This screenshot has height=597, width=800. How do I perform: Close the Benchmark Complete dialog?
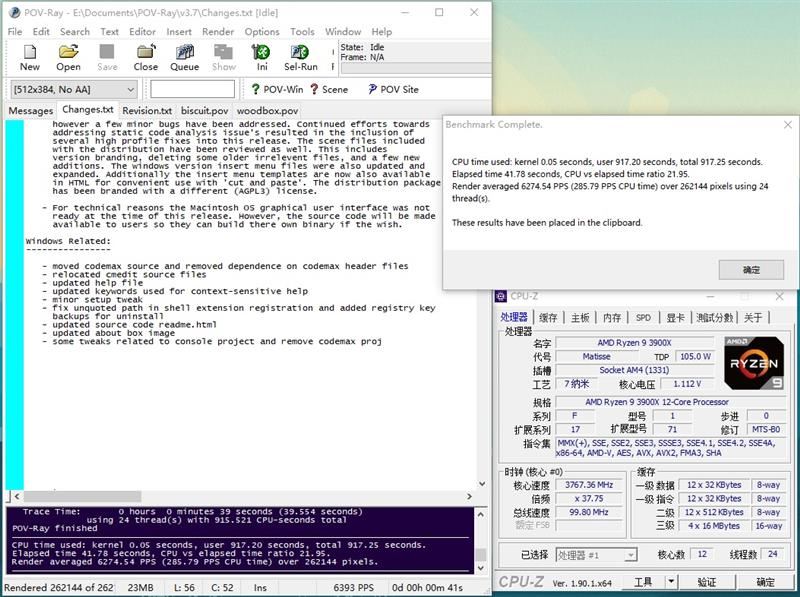pyautogui.click(x=787, y=125)
